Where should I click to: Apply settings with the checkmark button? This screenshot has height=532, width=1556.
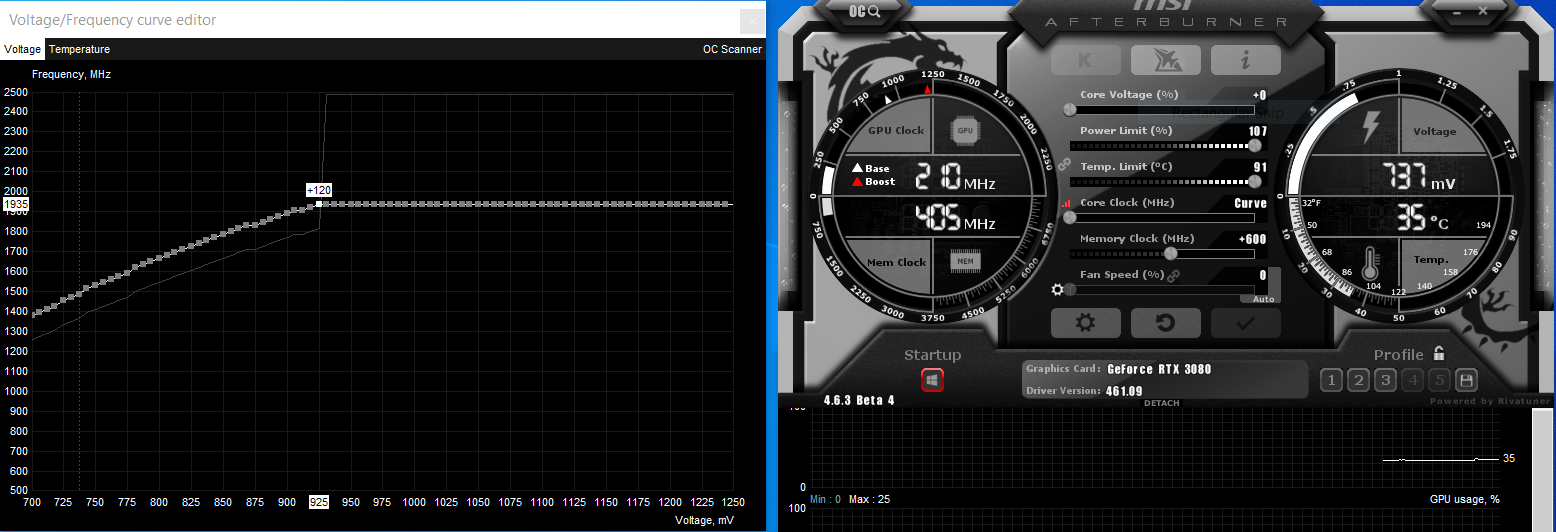pos(1245,323)
